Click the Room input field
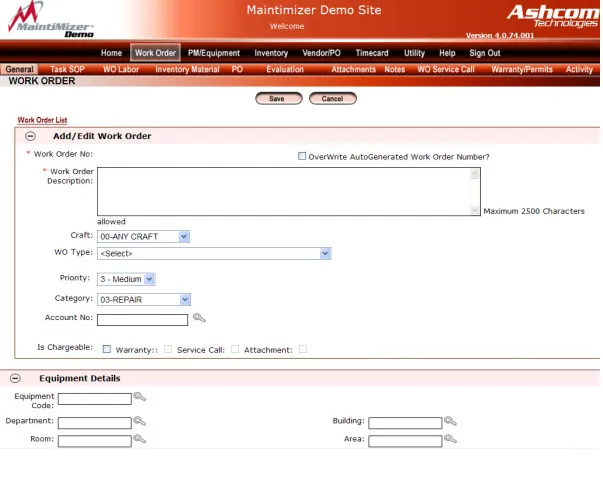The image size is (603, 479). [x=95, y=441]
